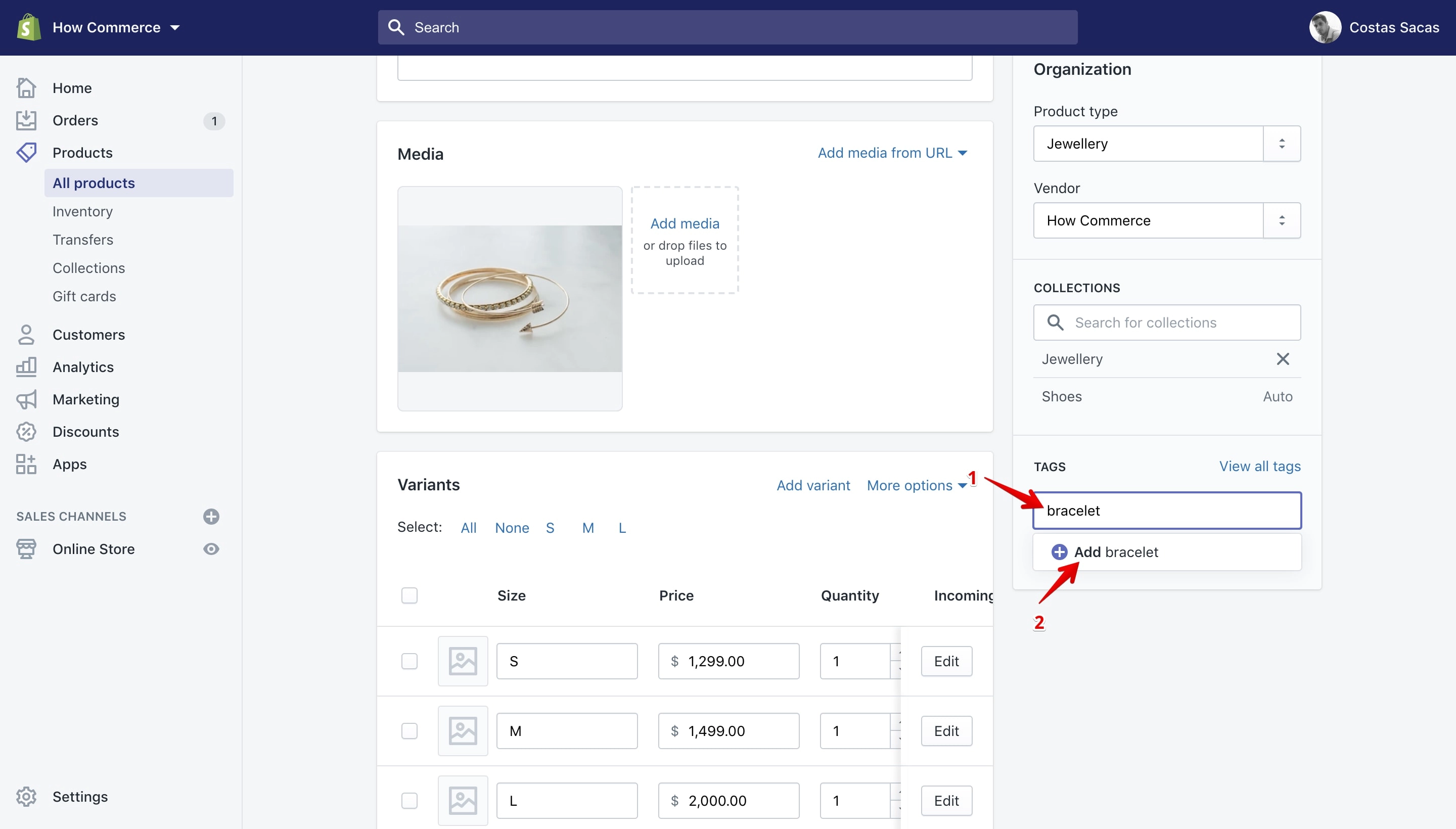The height and width of the screenshot is (829, 1456).
Task: Click Edit button for variant L
Action: tap(946, 801)
